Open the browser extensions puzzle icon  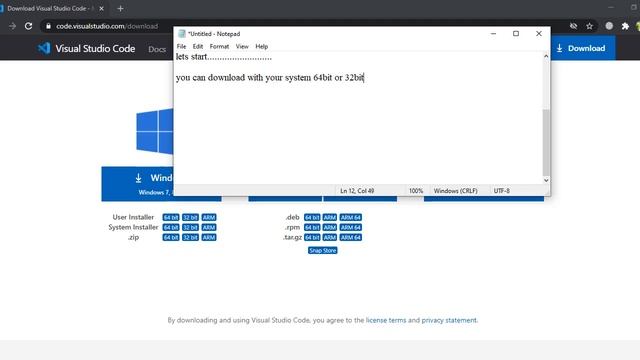pos(625,26)
